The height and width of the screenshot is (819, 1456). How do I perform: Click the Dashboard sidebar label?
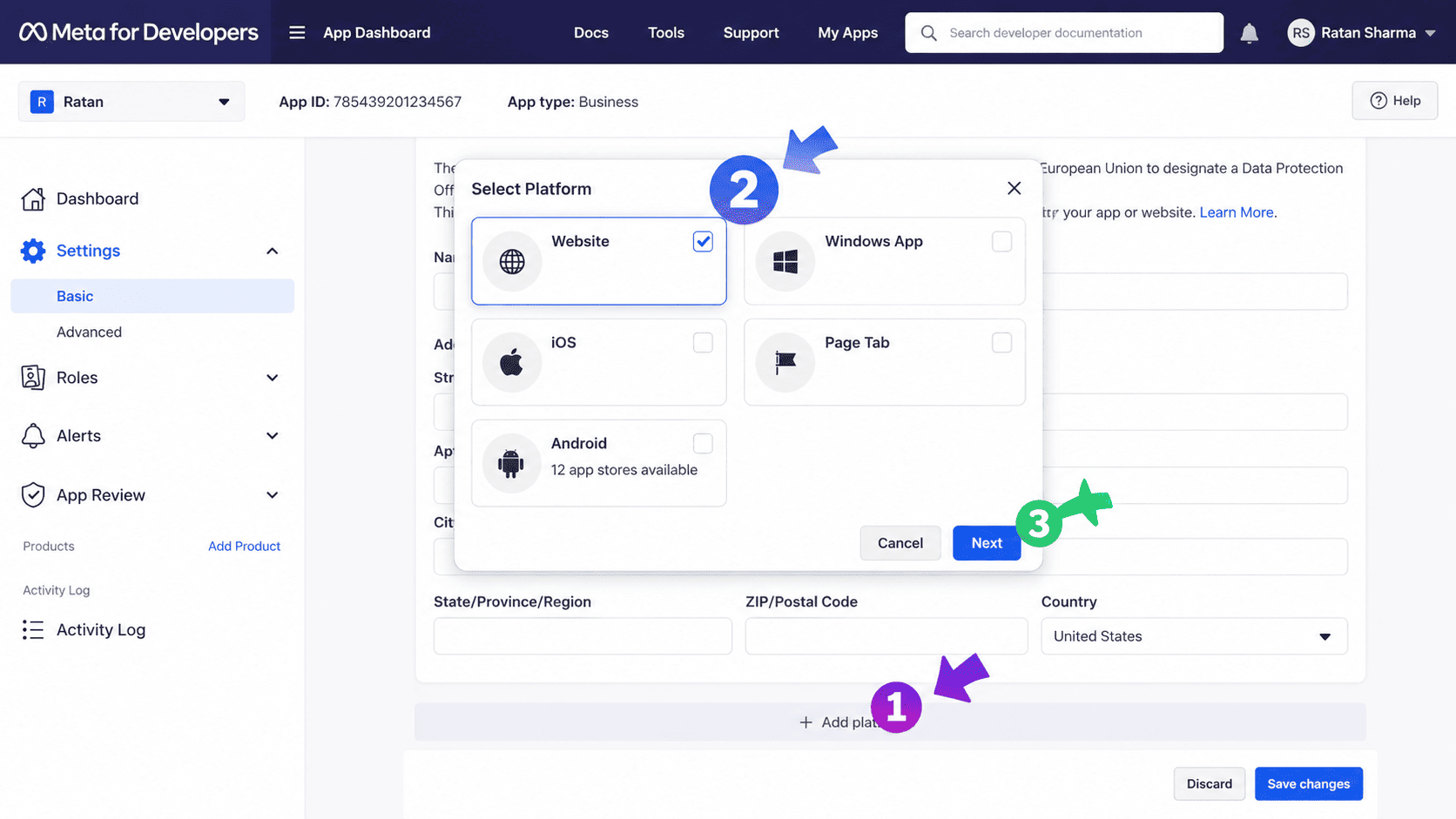pos(98,198)
